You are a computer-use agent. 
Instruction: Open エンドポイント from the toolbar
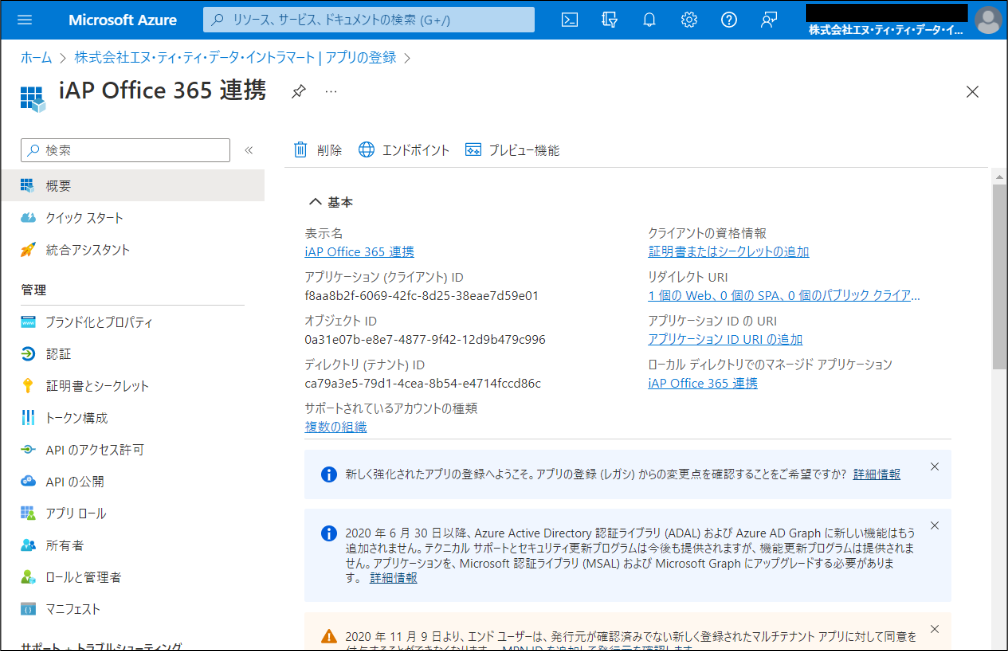404,150
